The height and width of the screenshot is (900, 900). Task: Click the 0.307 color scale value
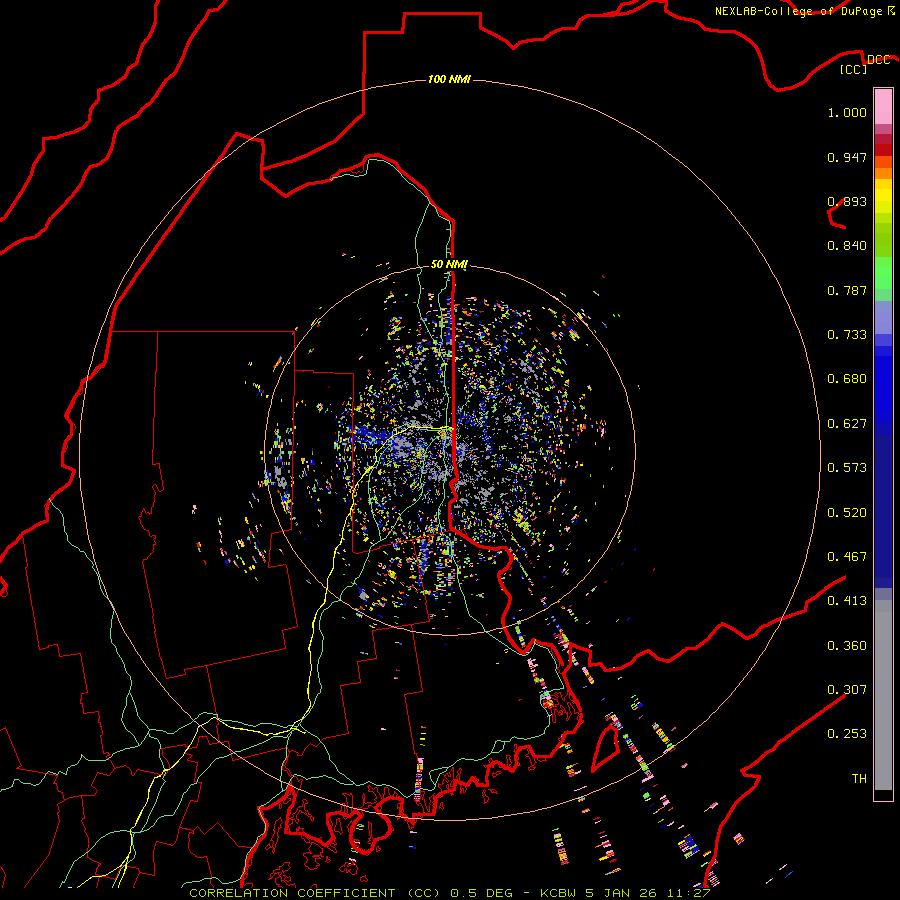pyautogui.click(x=847, y=690)
